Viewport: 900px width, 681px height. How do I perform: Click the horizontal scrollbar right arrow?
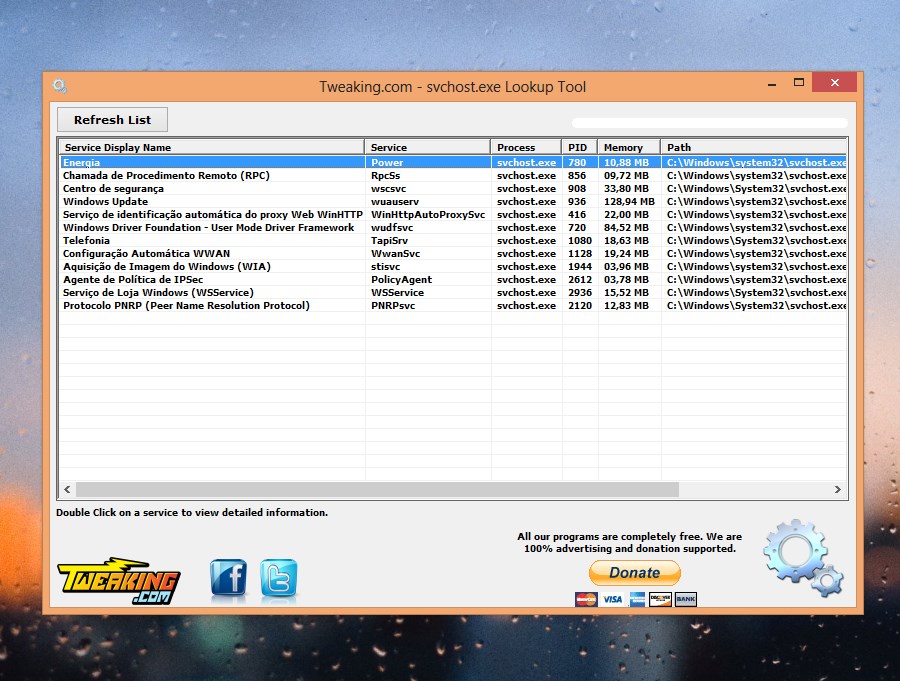coord(837,489)
